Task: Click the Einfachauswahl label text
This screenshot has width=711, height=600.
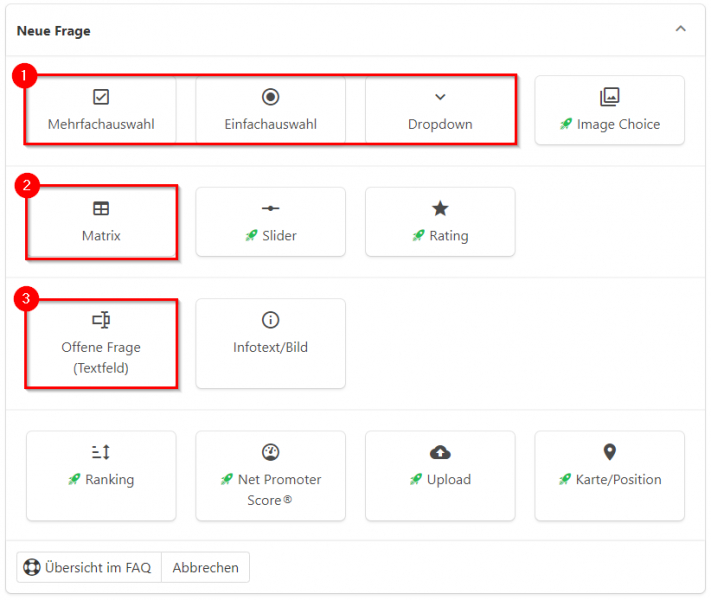Action: pos(270,124)
